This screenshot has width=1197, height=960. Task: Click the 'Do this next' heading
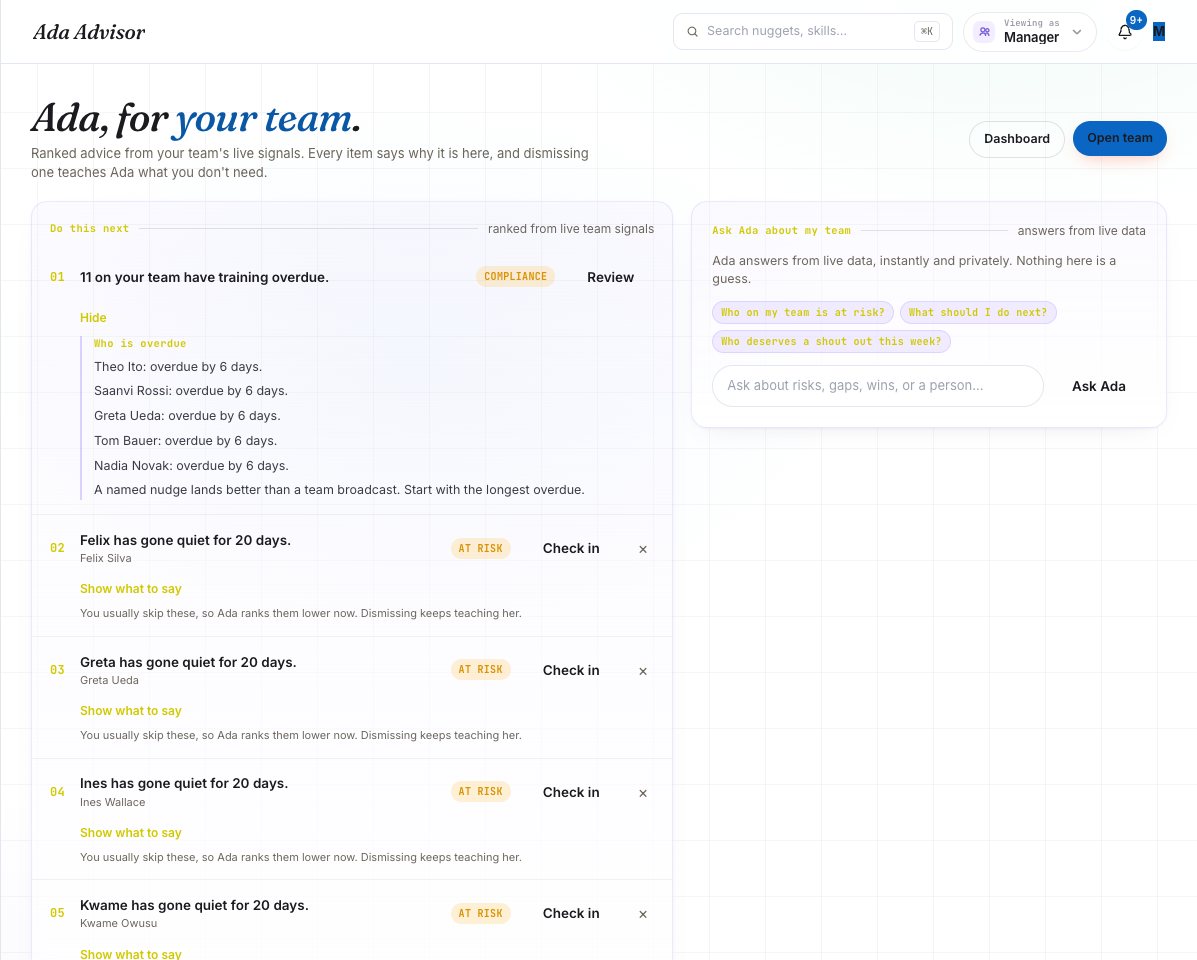tap(89, 228)
